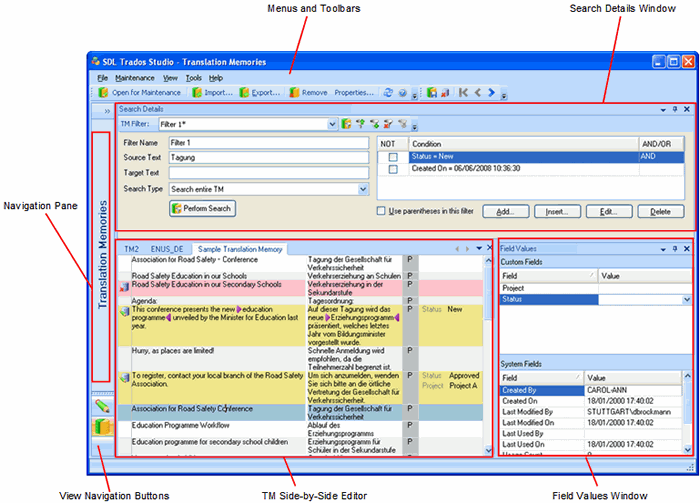
Task: Enable Use parentheses in this filter
Action: (381, 211)
